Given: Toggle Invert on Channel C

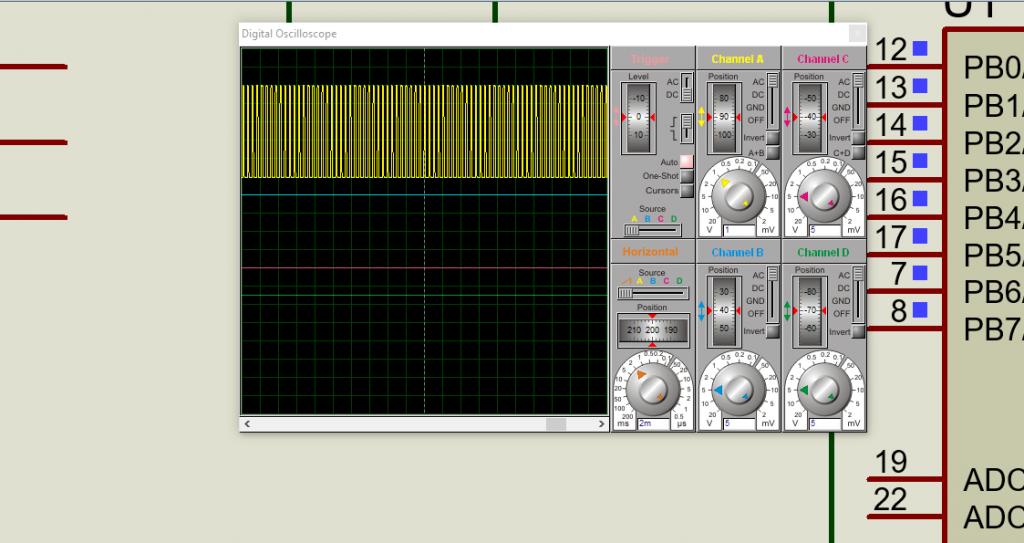Looking at the screenshot, I should point(858,138).
